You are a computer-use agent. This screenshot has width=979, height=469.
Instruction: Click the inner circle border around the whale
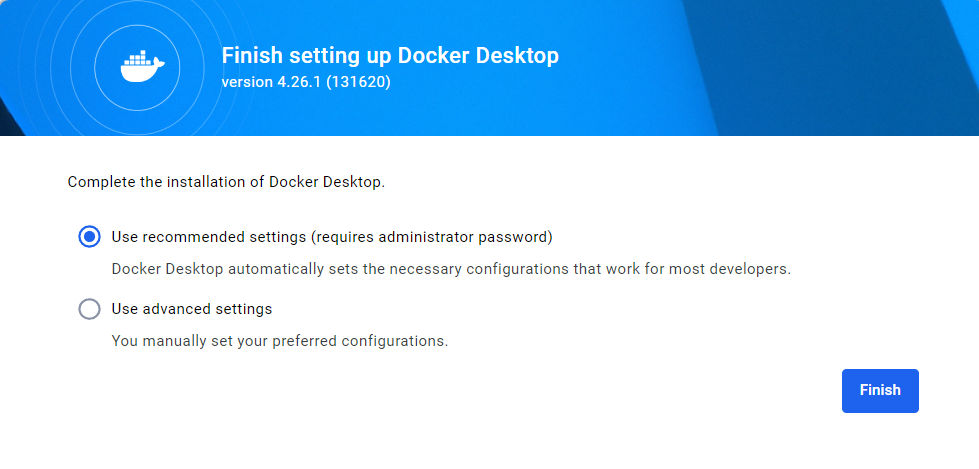[x=95, y=68]
